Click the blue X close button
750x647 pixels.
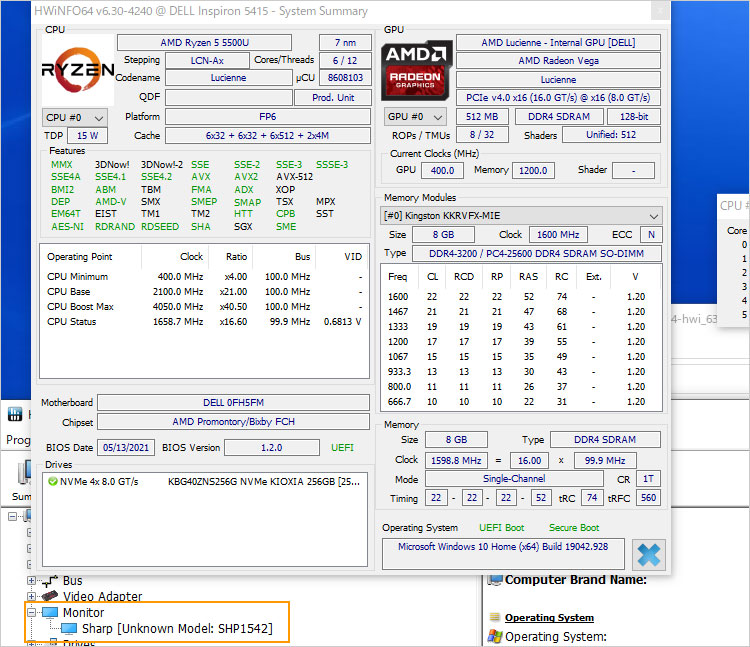648,554
